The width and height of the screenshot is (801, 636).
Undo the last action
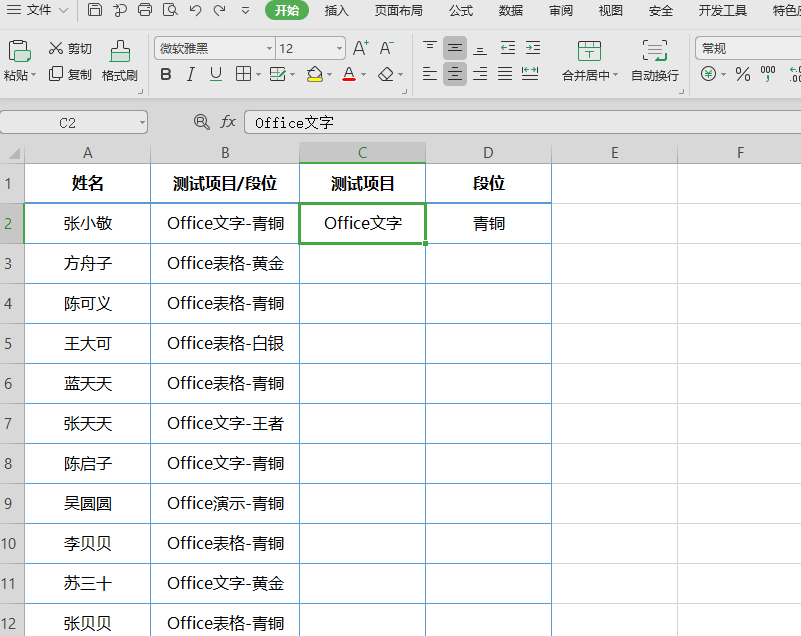(x=195, y=10)
